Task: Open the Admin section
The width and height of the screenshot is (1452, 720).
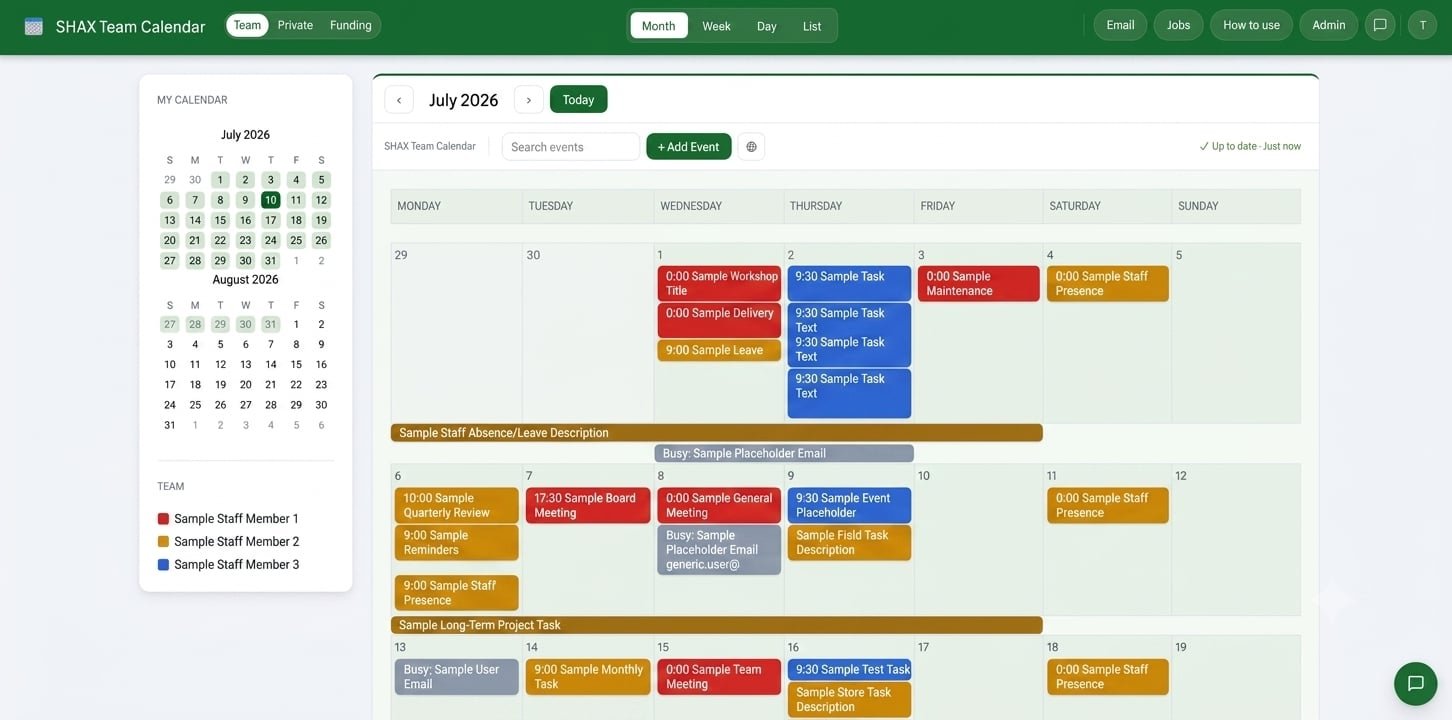Action: coord(1328,25)
